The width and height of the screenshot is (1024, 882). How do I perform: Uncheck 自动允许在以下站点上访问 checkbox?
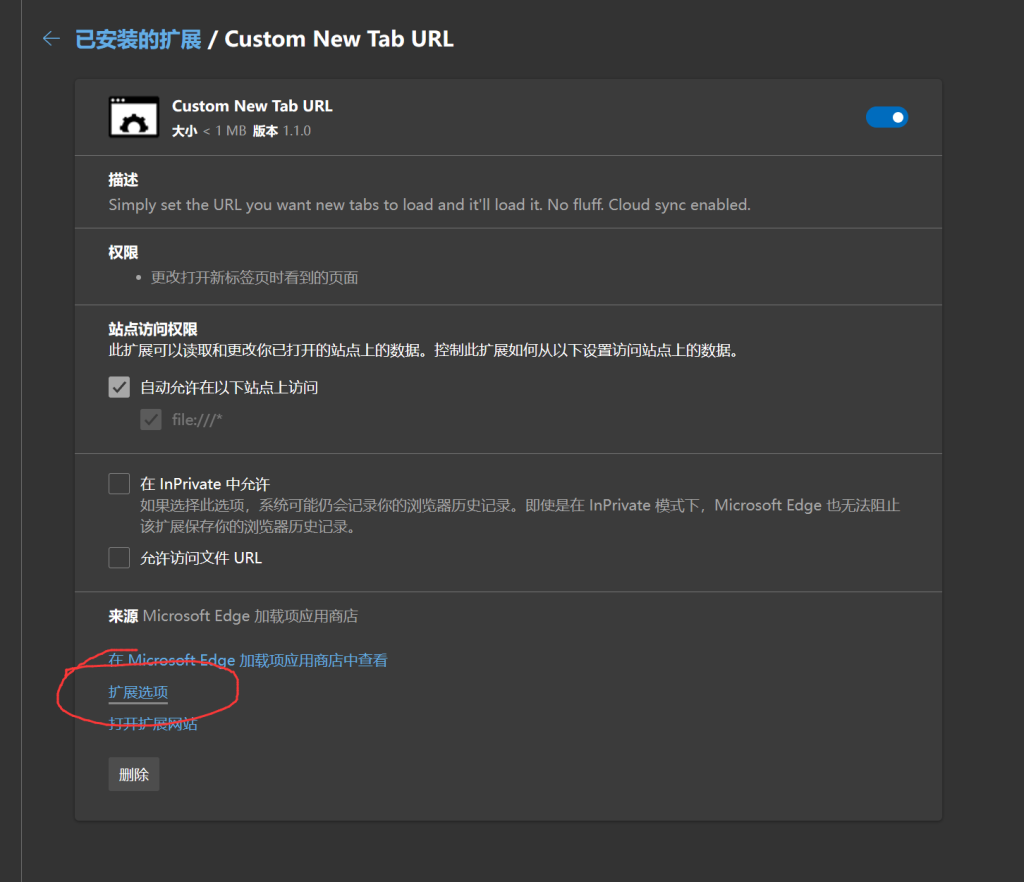(x=119, y=387)
